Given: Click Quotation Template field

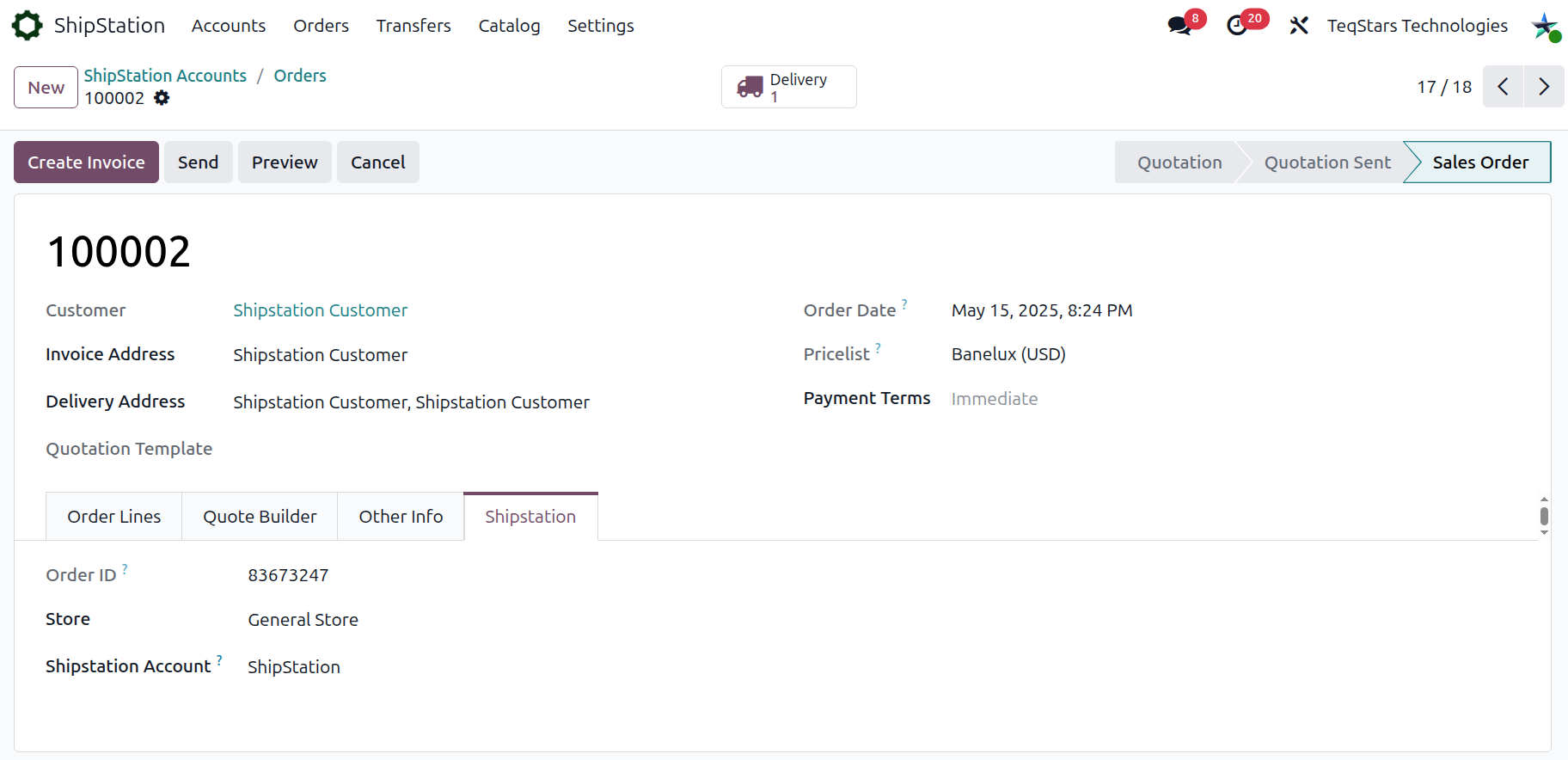Looking at the screenshot, I should click(x=129, y=449).
